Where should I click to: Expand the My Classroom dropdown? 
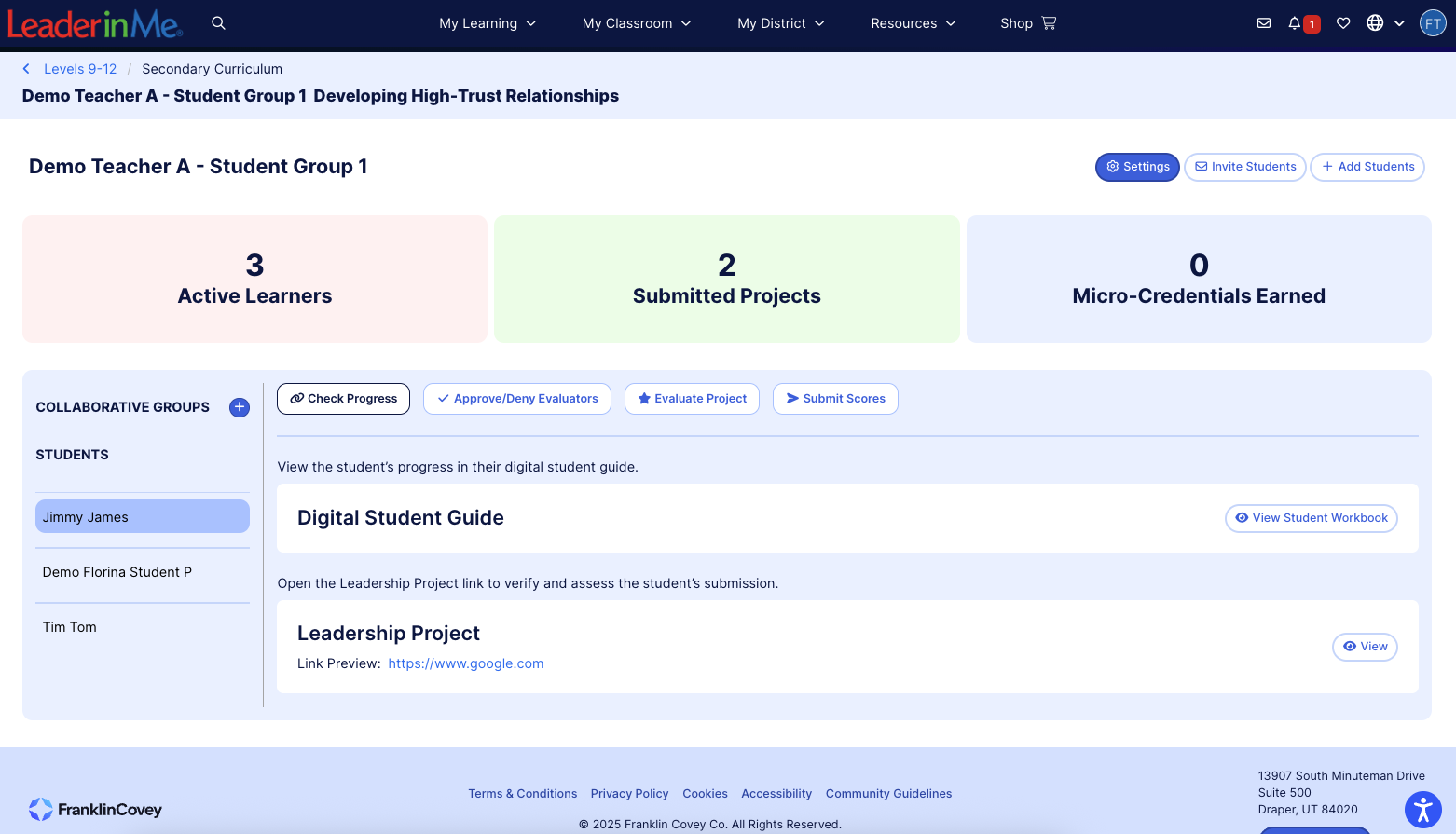pyautogui.click(x=637, y=23)
